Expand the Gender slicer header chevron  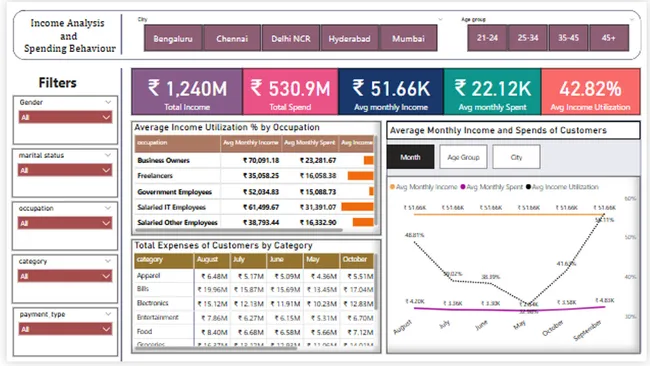tap(108, 102)
